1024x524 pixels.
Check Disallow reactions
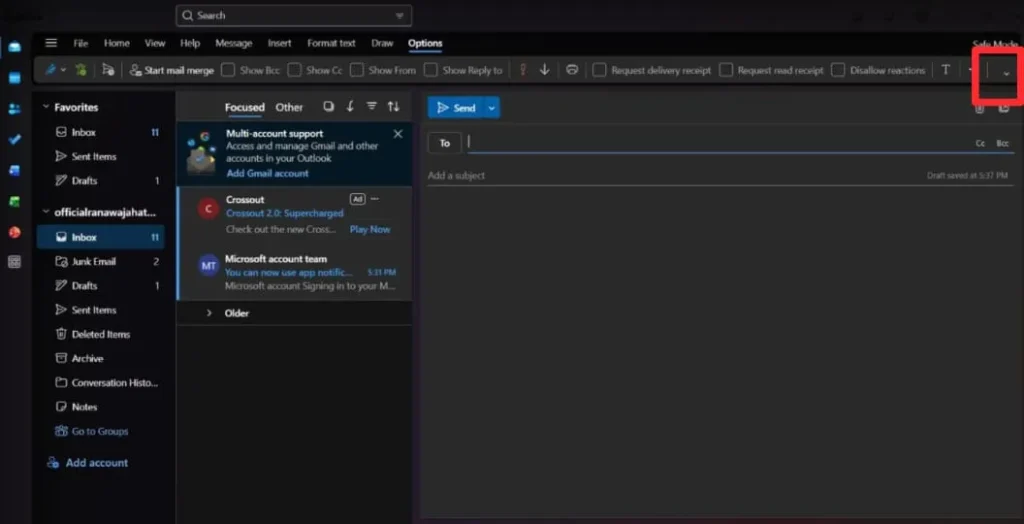tap(838, 70)
